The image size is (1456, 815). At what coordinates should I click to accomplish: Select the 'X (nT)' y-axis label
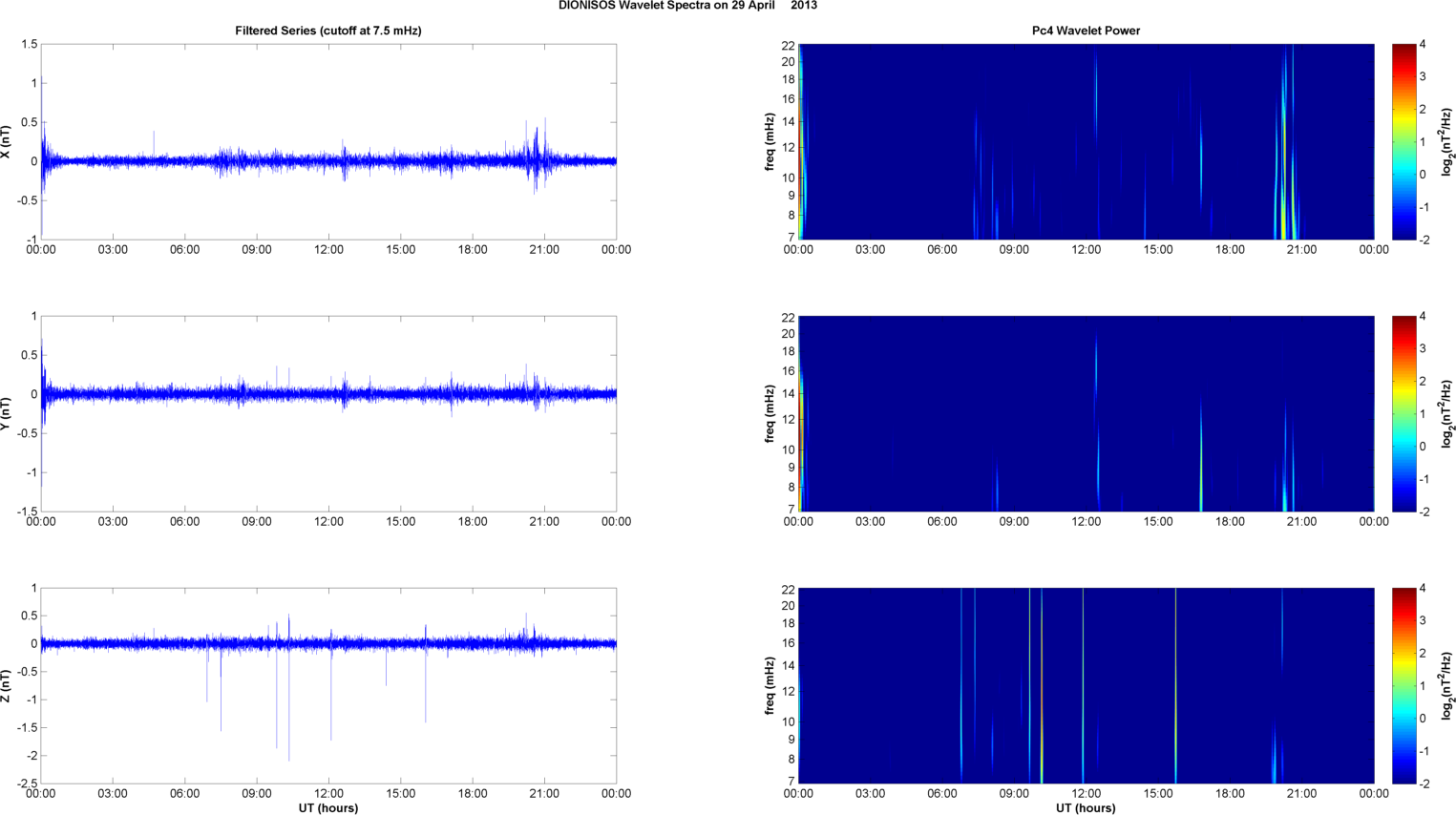click(6, 142)
